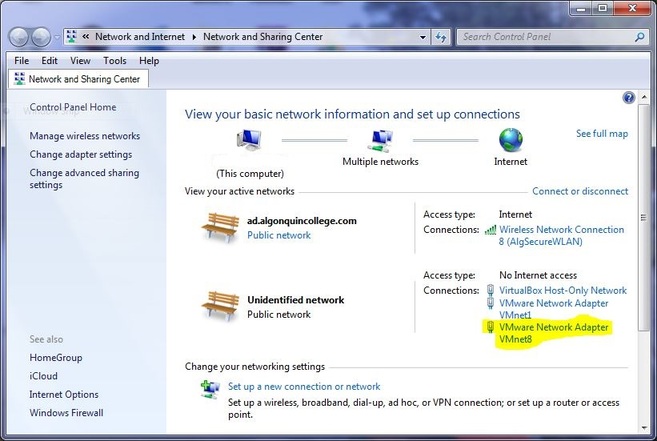This screenshot has height=441, width=657.
Task: Click the search magnifier icon
Action: point(641,37)
